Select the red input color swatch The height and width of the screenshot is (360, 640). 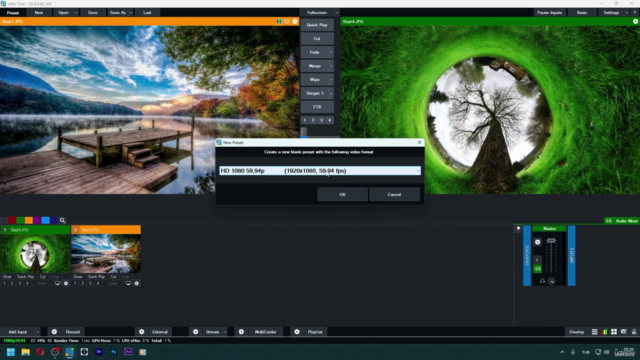click(12, 220)
